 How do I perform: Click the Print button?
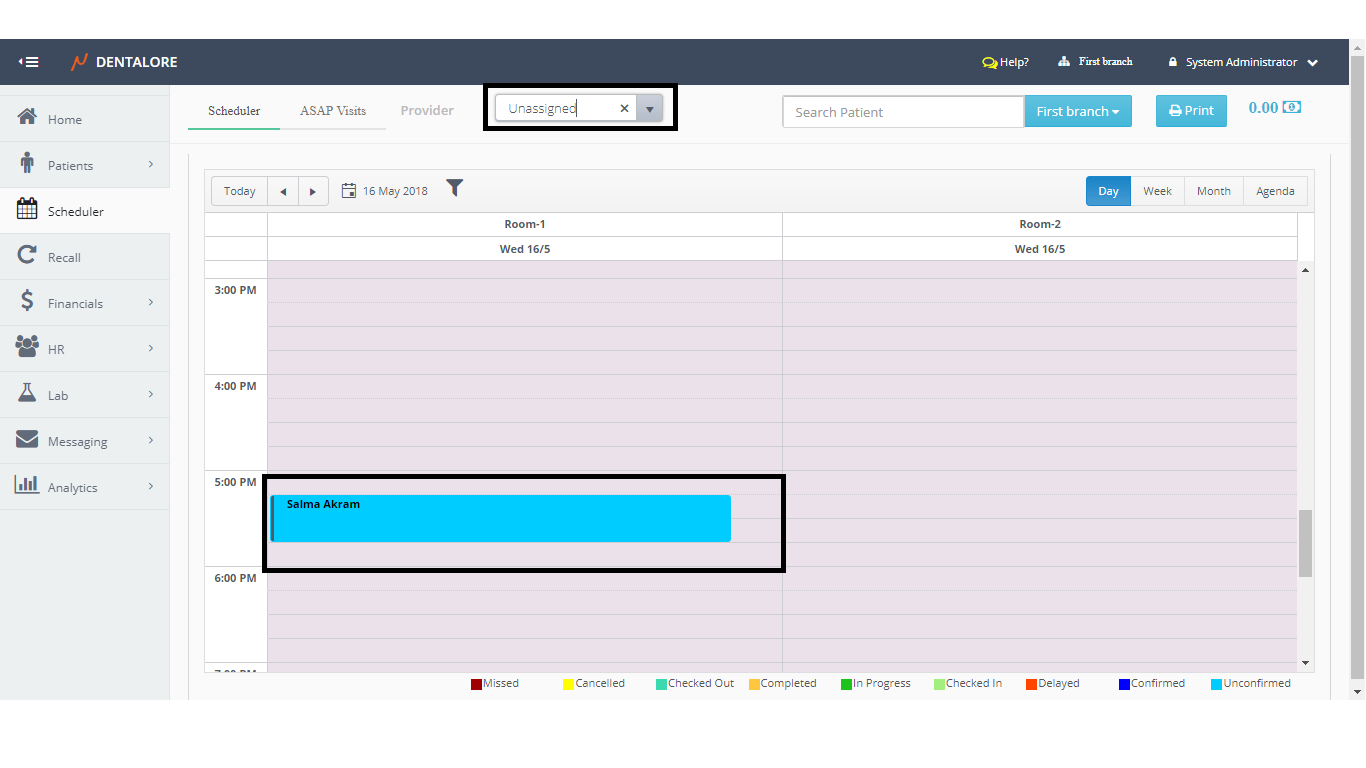pyautogui.click(x=1190, y=111)
